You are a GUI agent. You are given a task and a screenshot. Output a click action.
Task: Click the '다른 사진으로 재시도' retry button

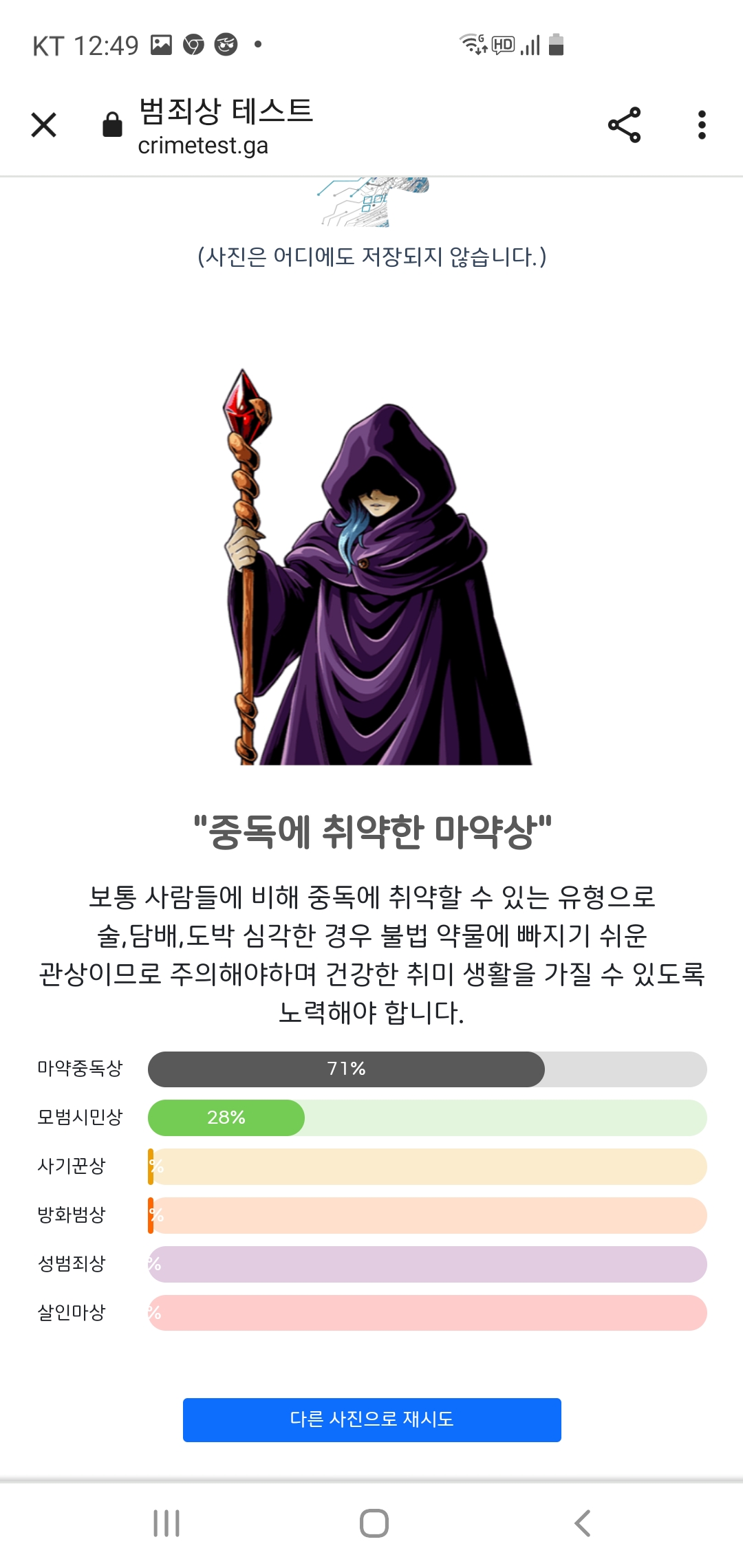(x=371, y=1419)
